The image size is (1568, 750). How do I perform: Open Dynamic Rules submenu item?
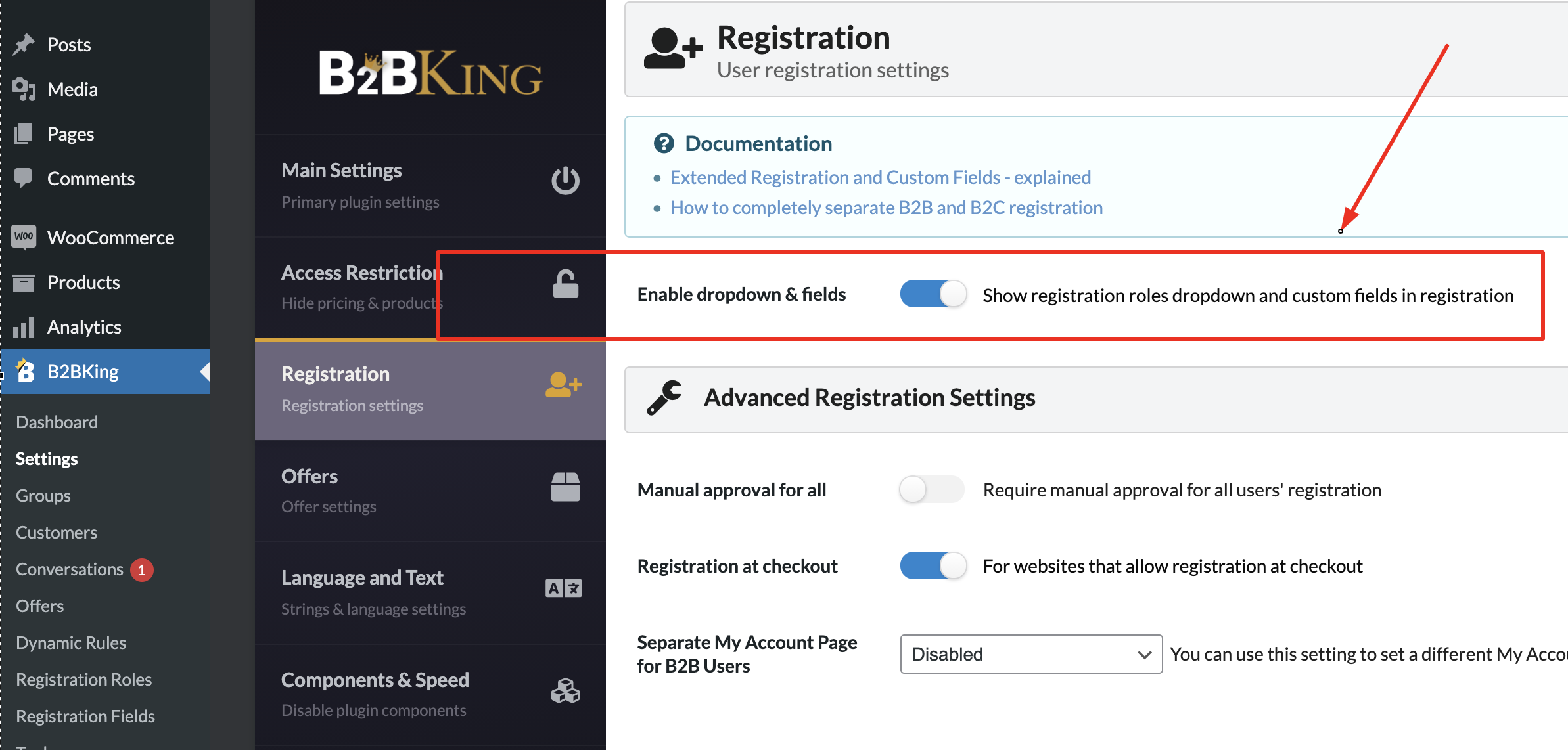tap(71, 642)
